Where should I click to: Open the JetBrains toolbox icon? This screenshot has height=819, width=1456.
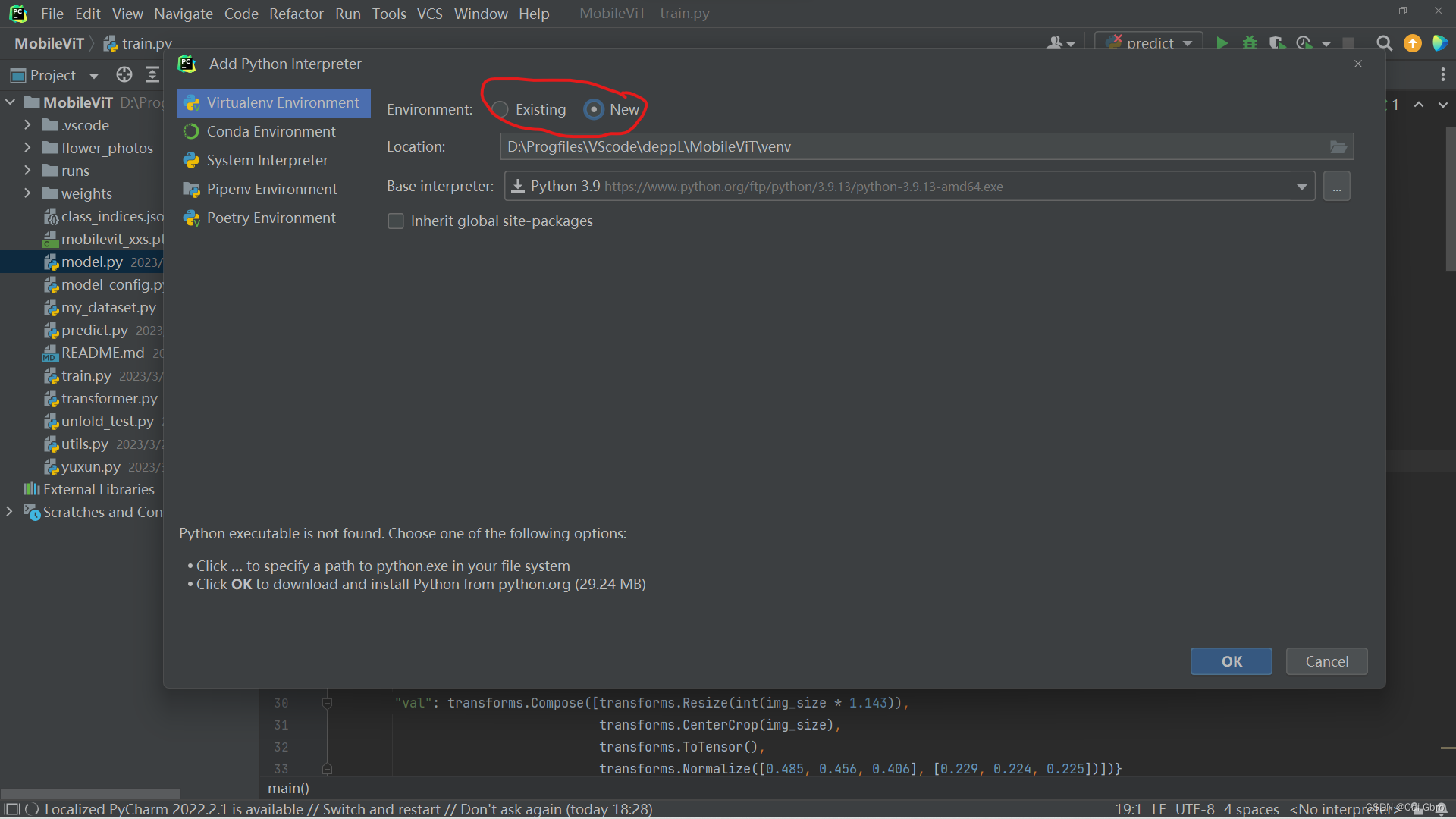point(1440,43)
